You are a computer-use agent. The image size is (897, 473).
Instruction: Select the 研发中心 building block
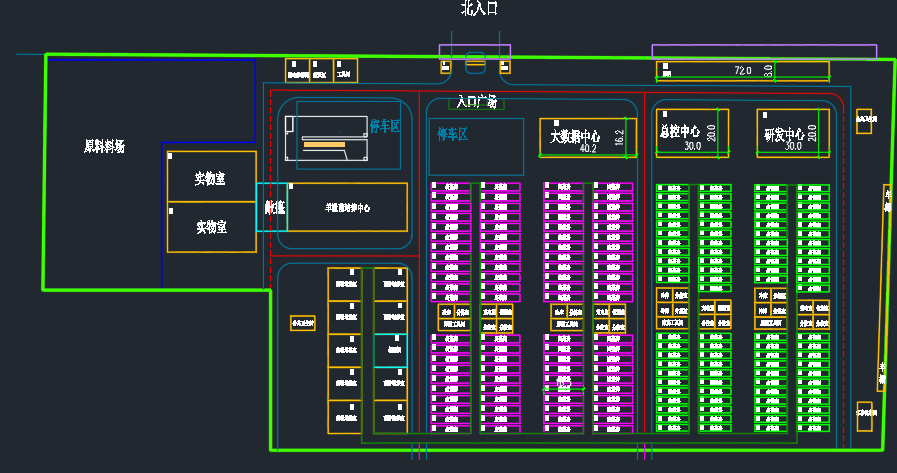[792, 132]
